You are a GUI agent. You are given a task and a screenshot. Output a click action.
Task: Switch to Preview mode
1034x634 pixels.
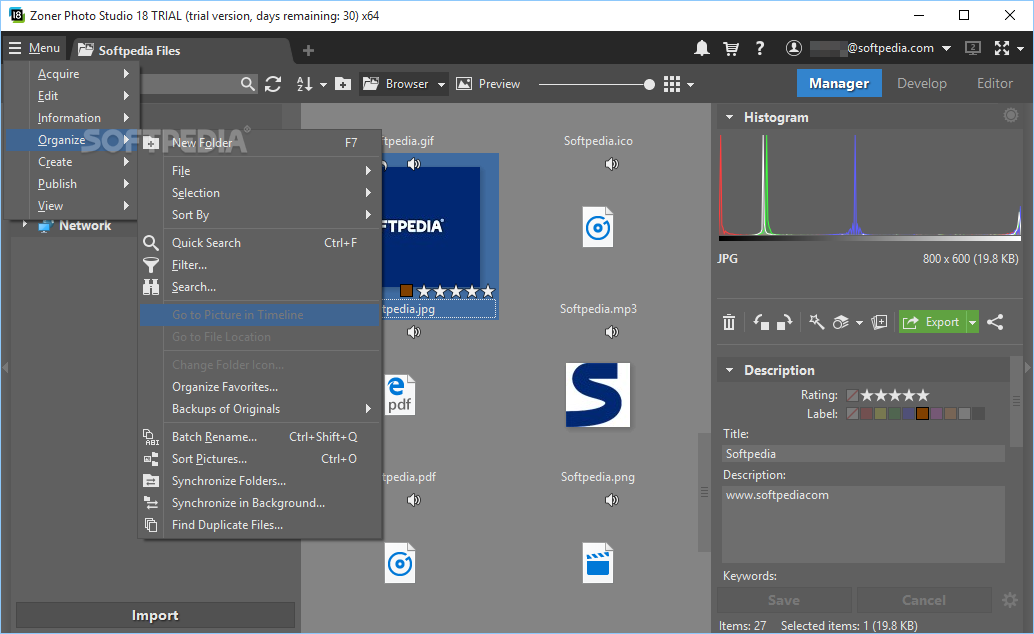tap(489, 84)
